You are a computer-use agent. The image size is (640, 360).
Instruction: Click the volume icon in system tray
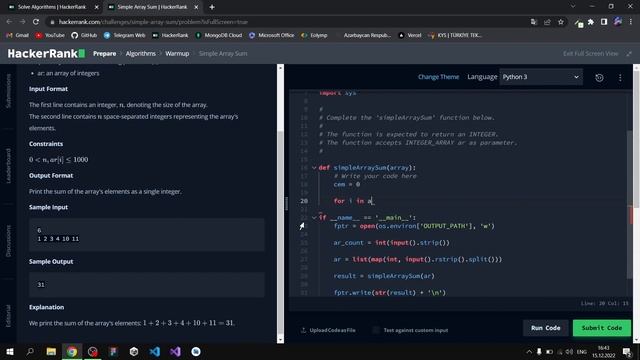coord(569,351)
